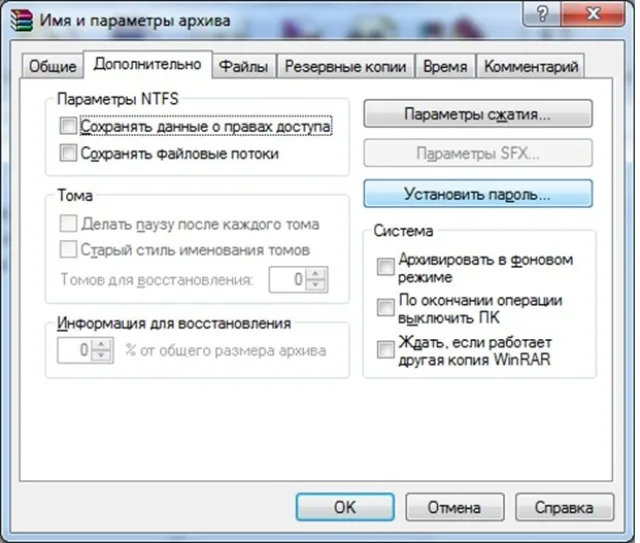Go to the Резервные копии tab

click(345, 66)
